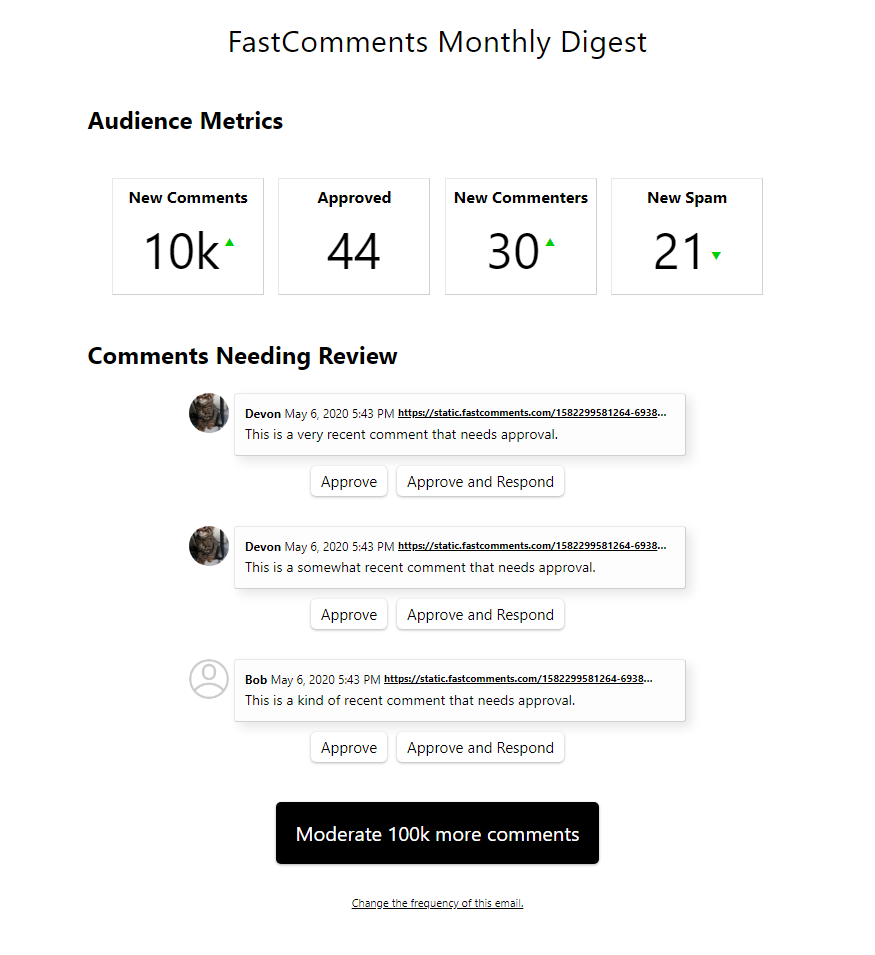Open the URL link in the very recent comment
Viewport: 875px width, 955px height.
pos(531,412)
